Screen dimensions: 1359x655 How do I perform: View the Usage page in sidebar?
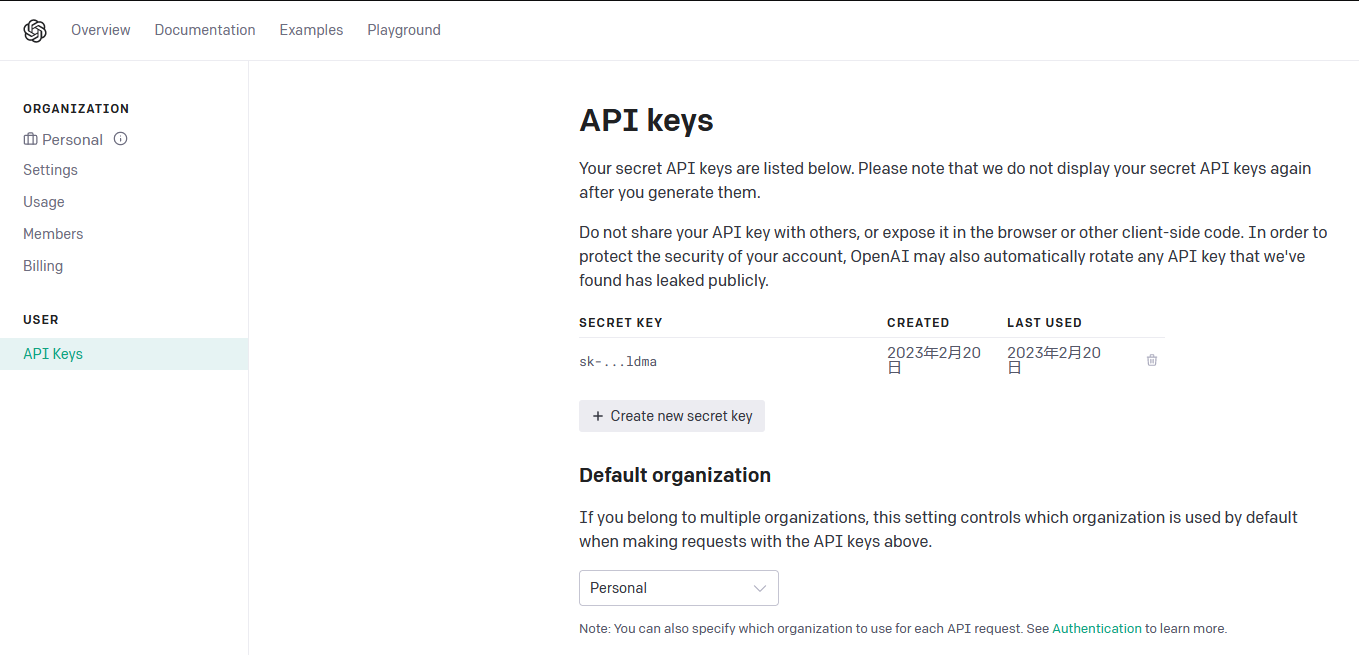click(x=44, y=202)
